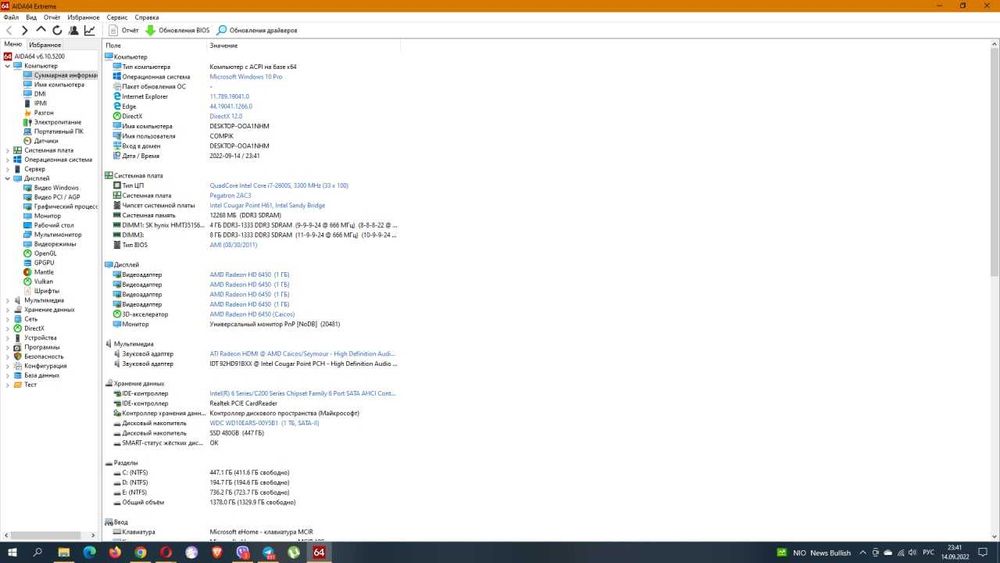Open the user profile toolbar icon

pos(73,30)
